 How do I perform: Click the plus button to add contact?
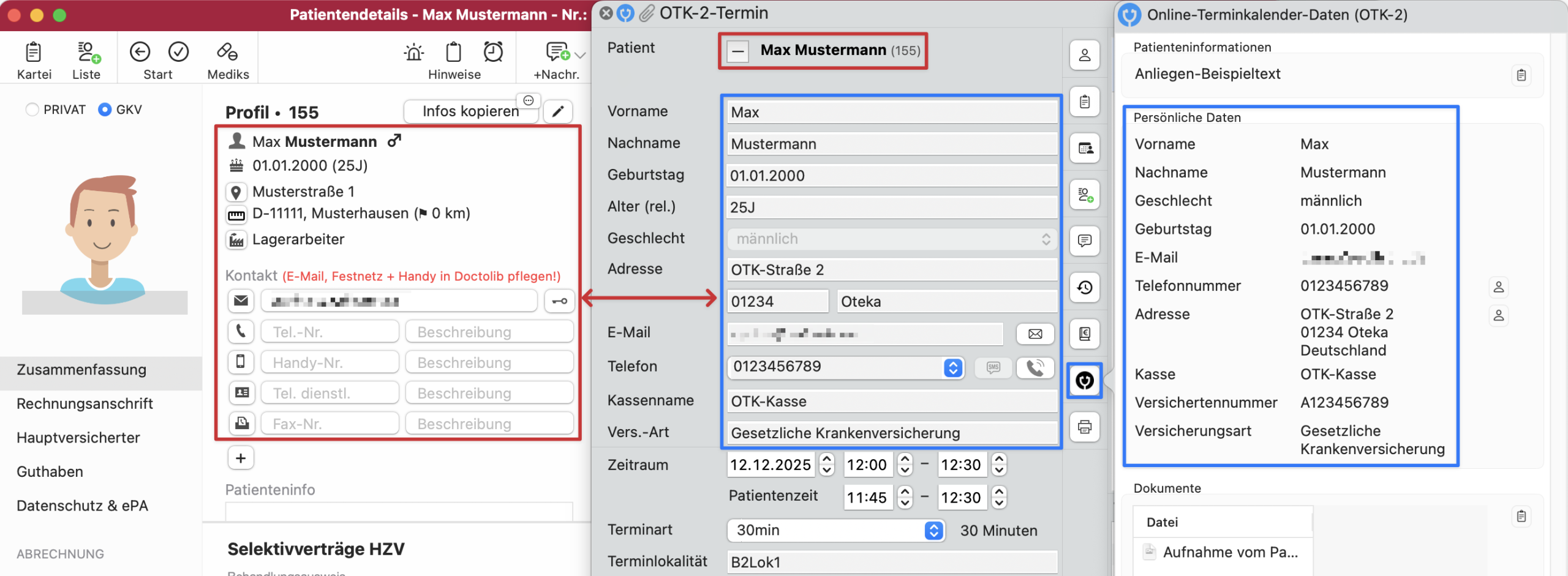[x=241, y=457]
